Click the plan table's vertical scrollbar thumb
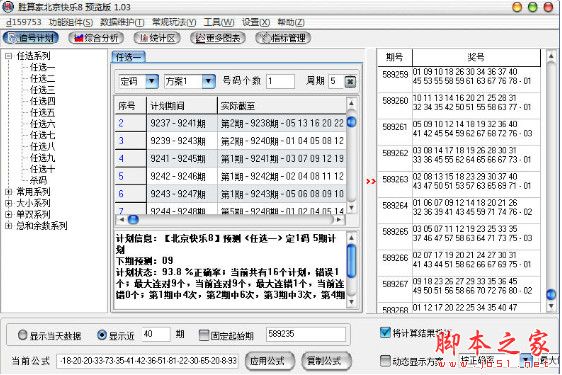The image size is (562, 375). tap(352, 122)
